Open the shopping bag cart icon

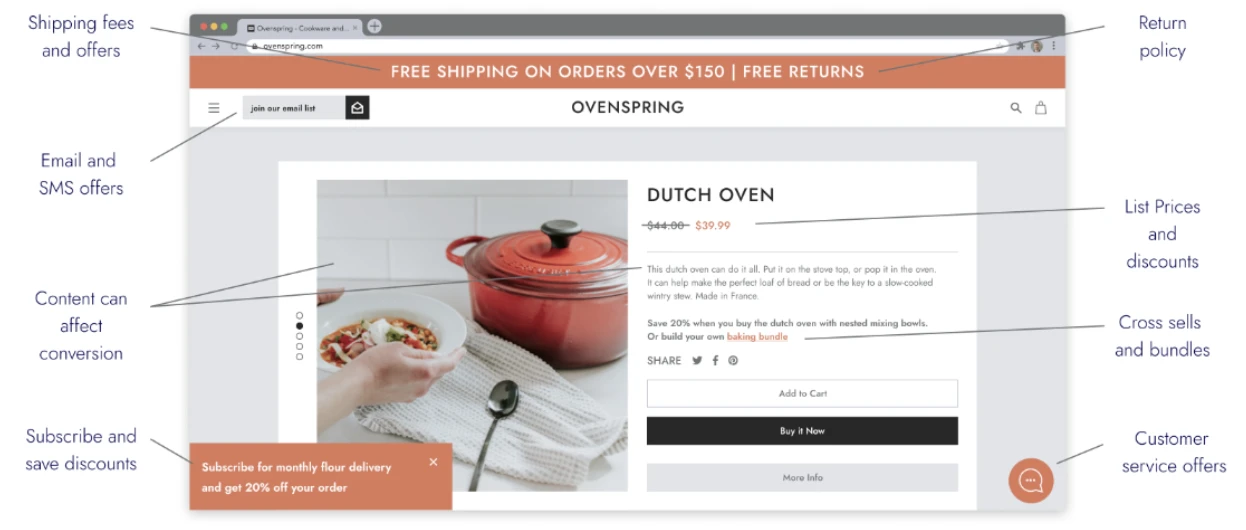coord(1041,108)
